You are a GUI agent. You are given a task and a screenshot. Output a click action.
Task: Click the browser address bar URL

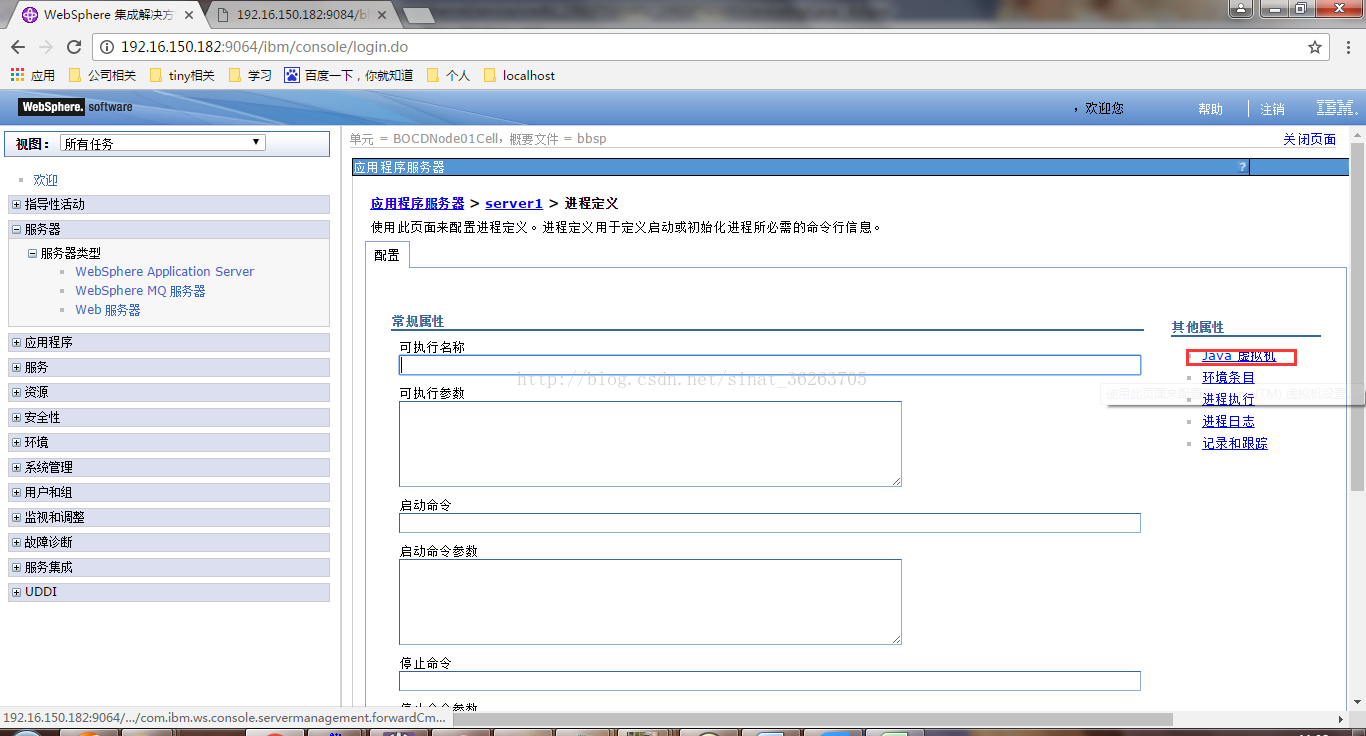[x=264, y=47]
